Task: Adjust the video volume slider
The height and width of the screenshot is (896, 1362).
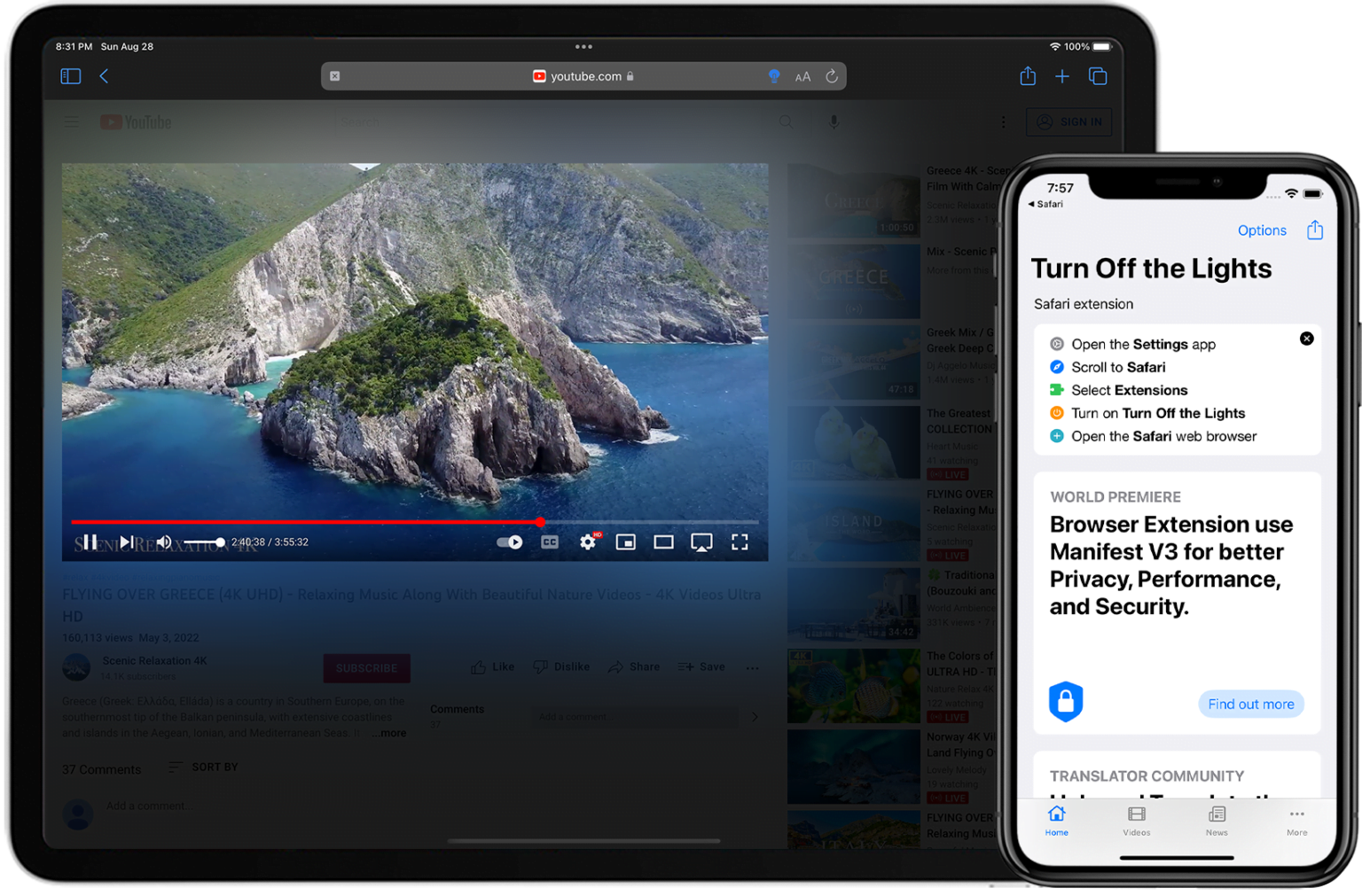Action: click(204, 541)
